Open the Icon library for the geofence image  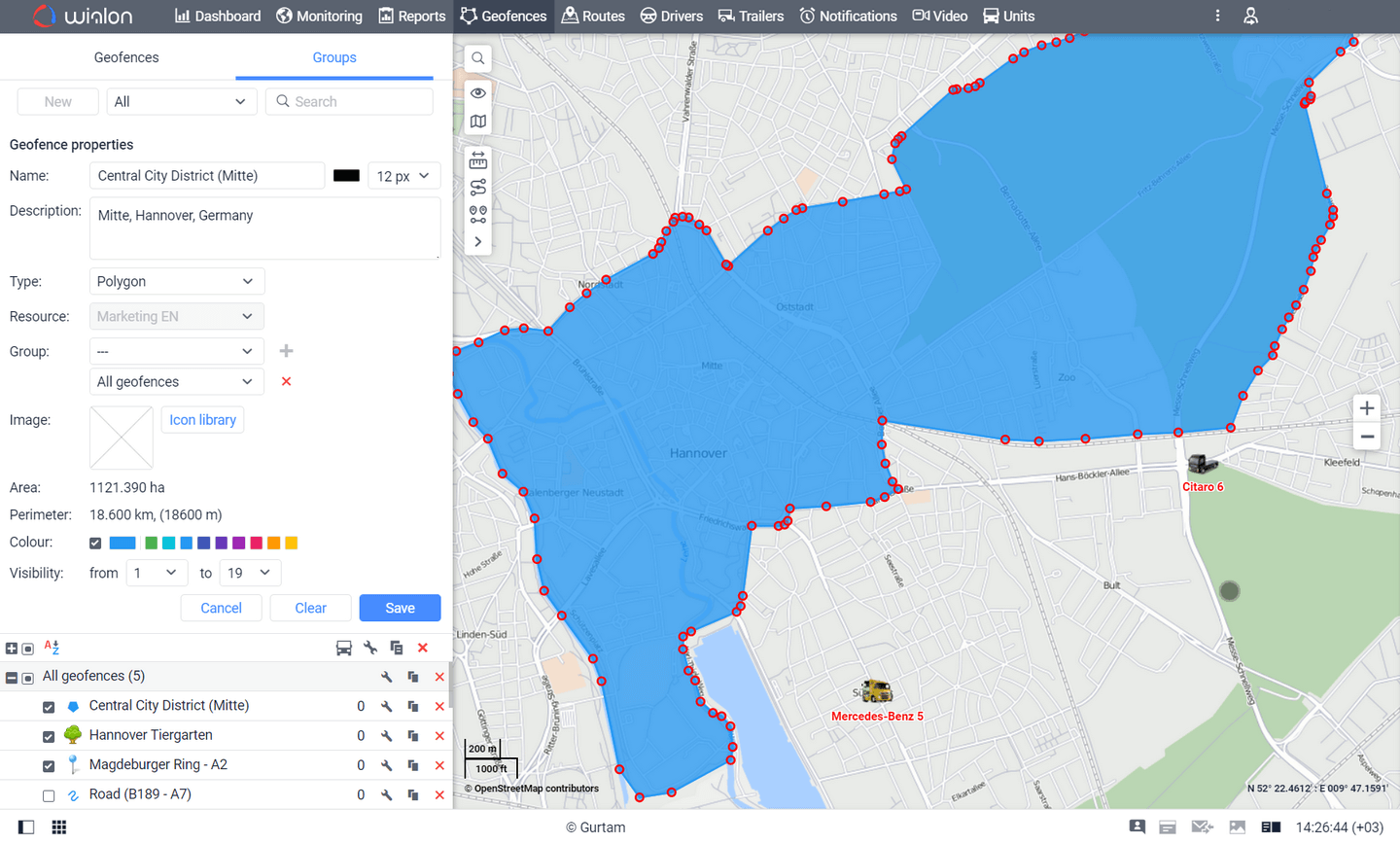202,419
